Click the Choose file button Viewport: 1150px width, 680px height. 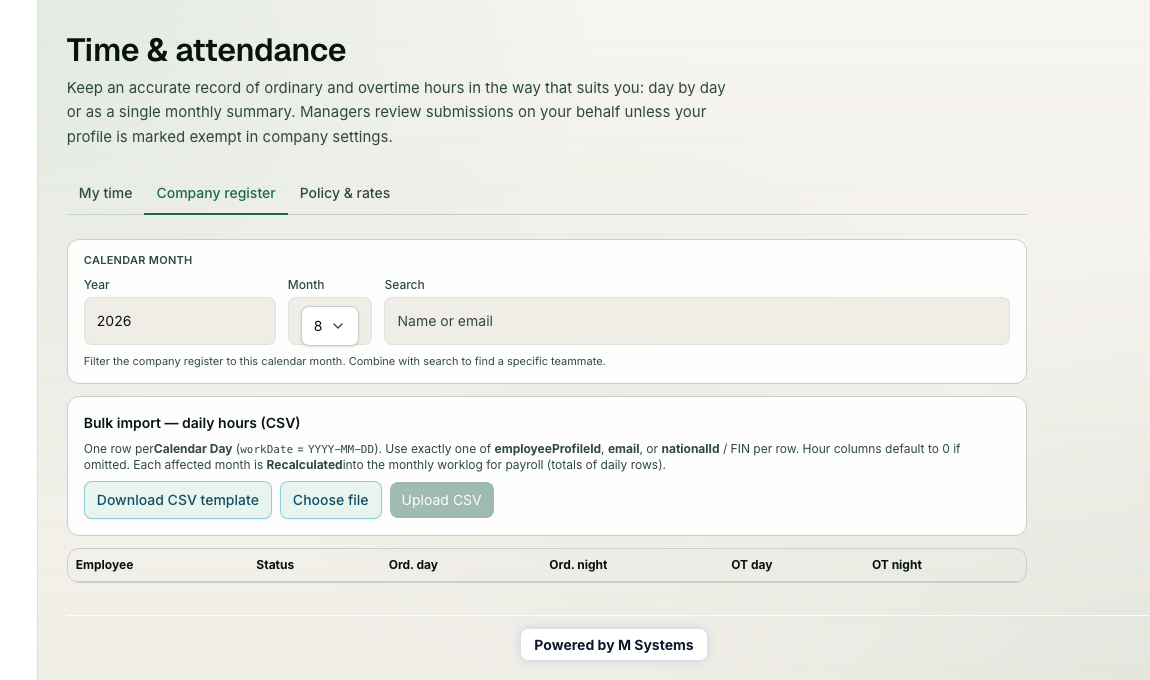tap(331, 500)
